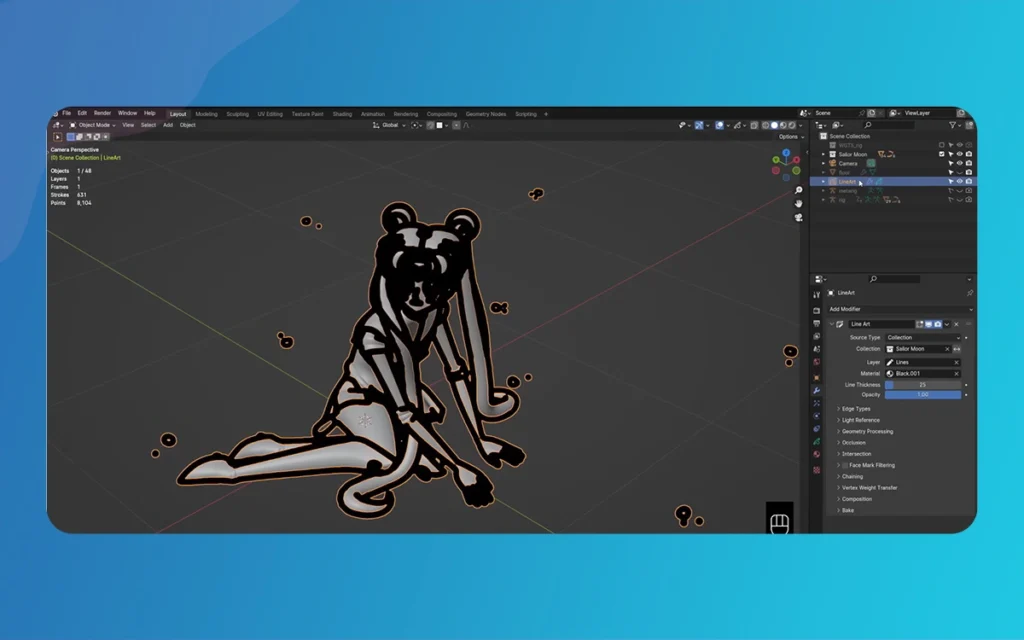The height and width of the screenshot is (640, 1024).
Task: Click the Outliner filter funnel icon
Action: (x=953, y=125)
